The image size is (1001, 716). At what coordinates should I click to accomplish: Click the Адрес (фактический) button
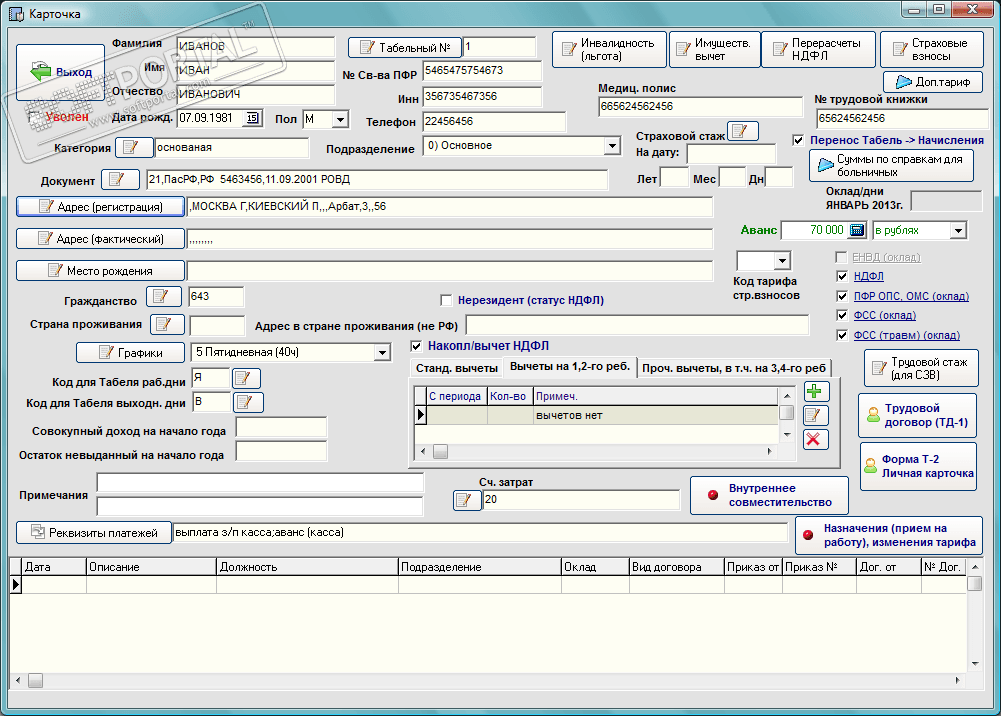tap(100, 239)
